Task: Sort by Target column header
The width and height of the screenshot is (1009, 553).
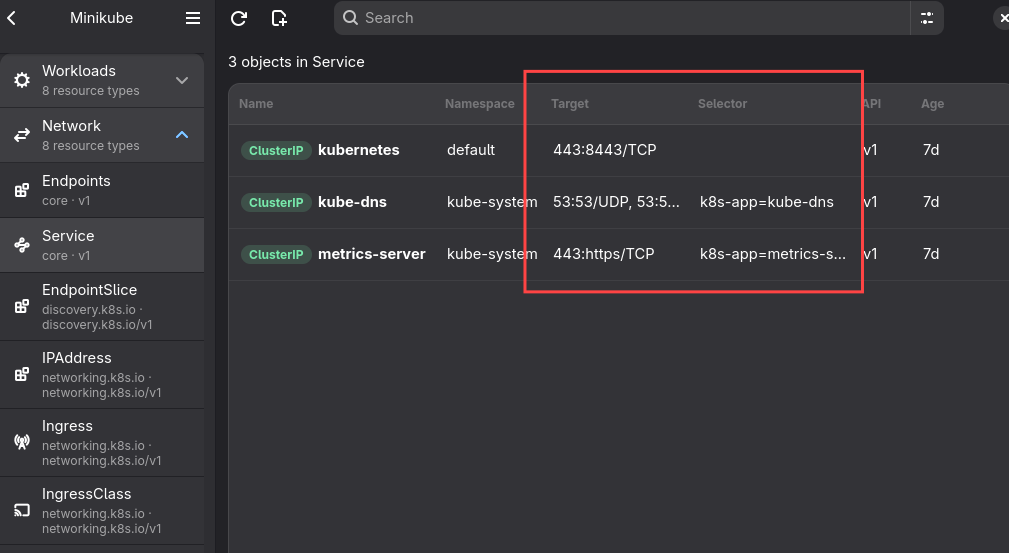Action: (569, 104)
